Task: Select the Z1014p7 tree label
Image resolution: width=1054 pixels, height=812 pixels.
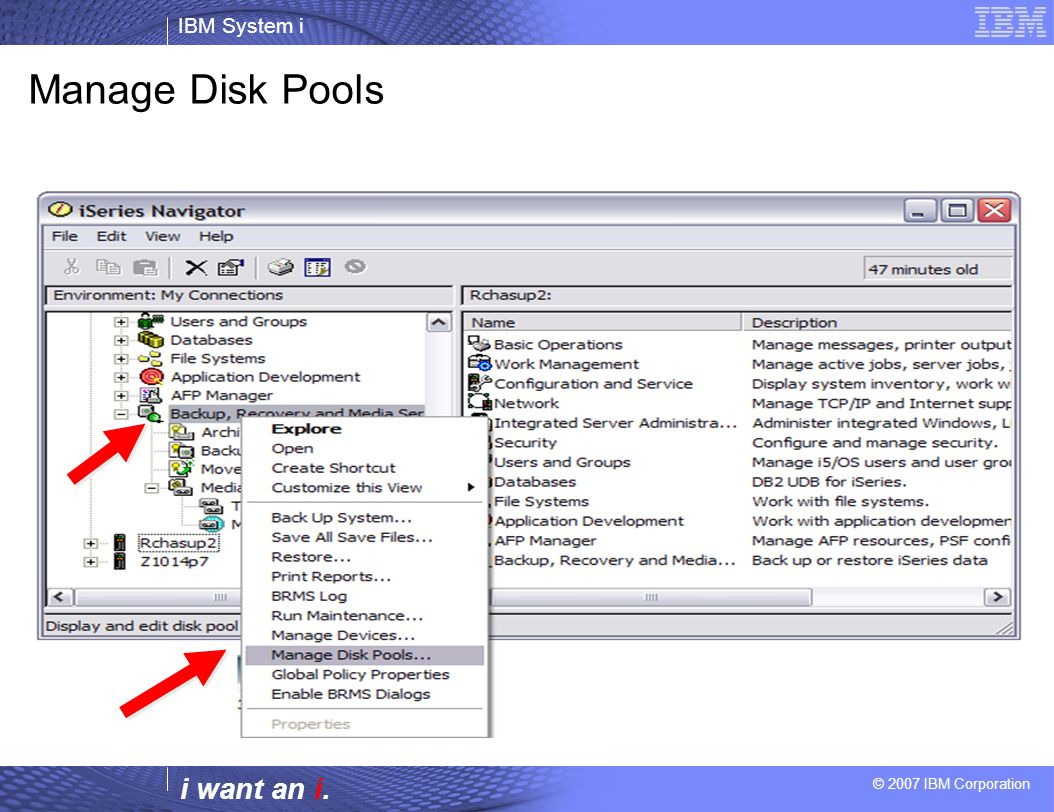Action: pyautogui.click(x=174, y=561)
